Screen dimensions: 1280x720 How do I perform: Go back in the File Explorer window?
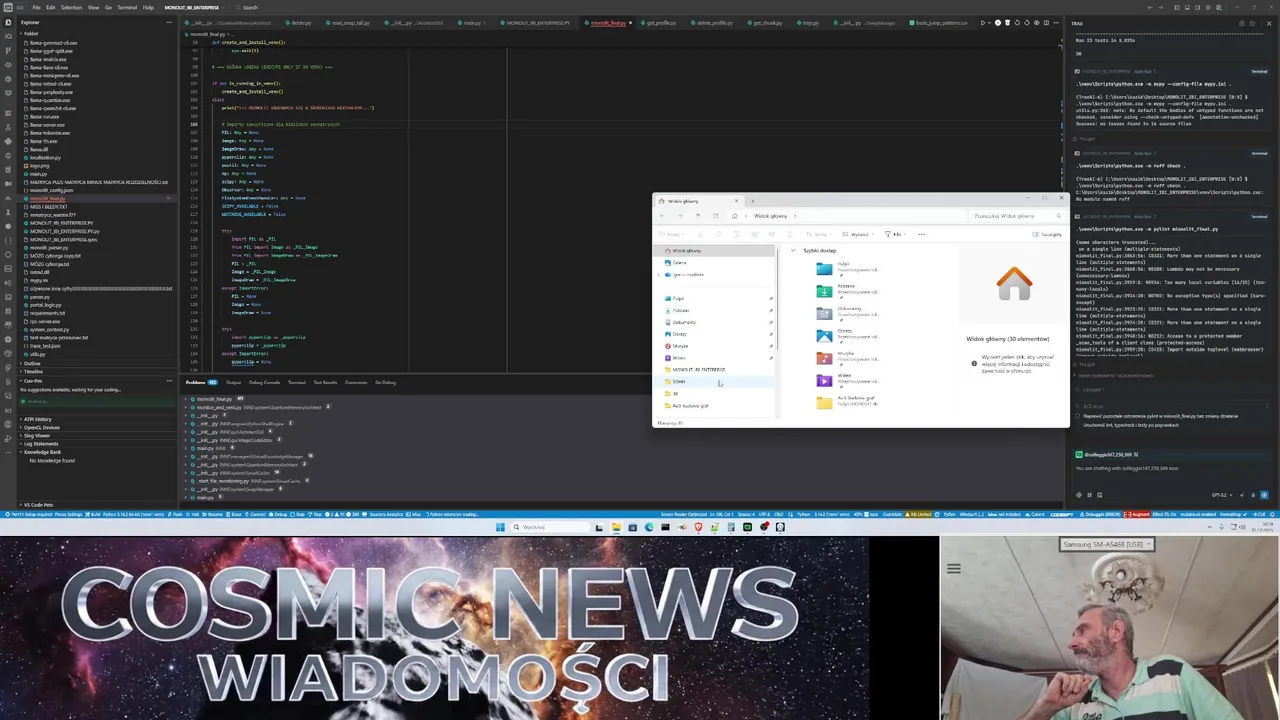tap(662, 215)
